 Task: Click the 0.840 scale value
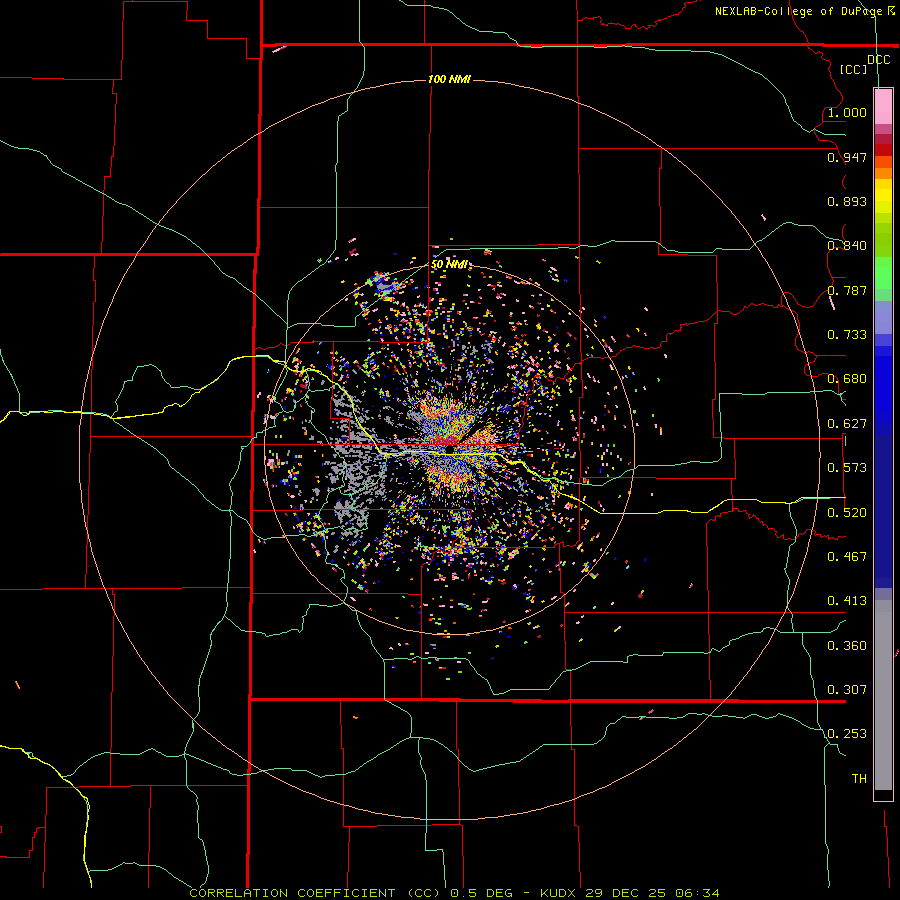pos(847,246)
